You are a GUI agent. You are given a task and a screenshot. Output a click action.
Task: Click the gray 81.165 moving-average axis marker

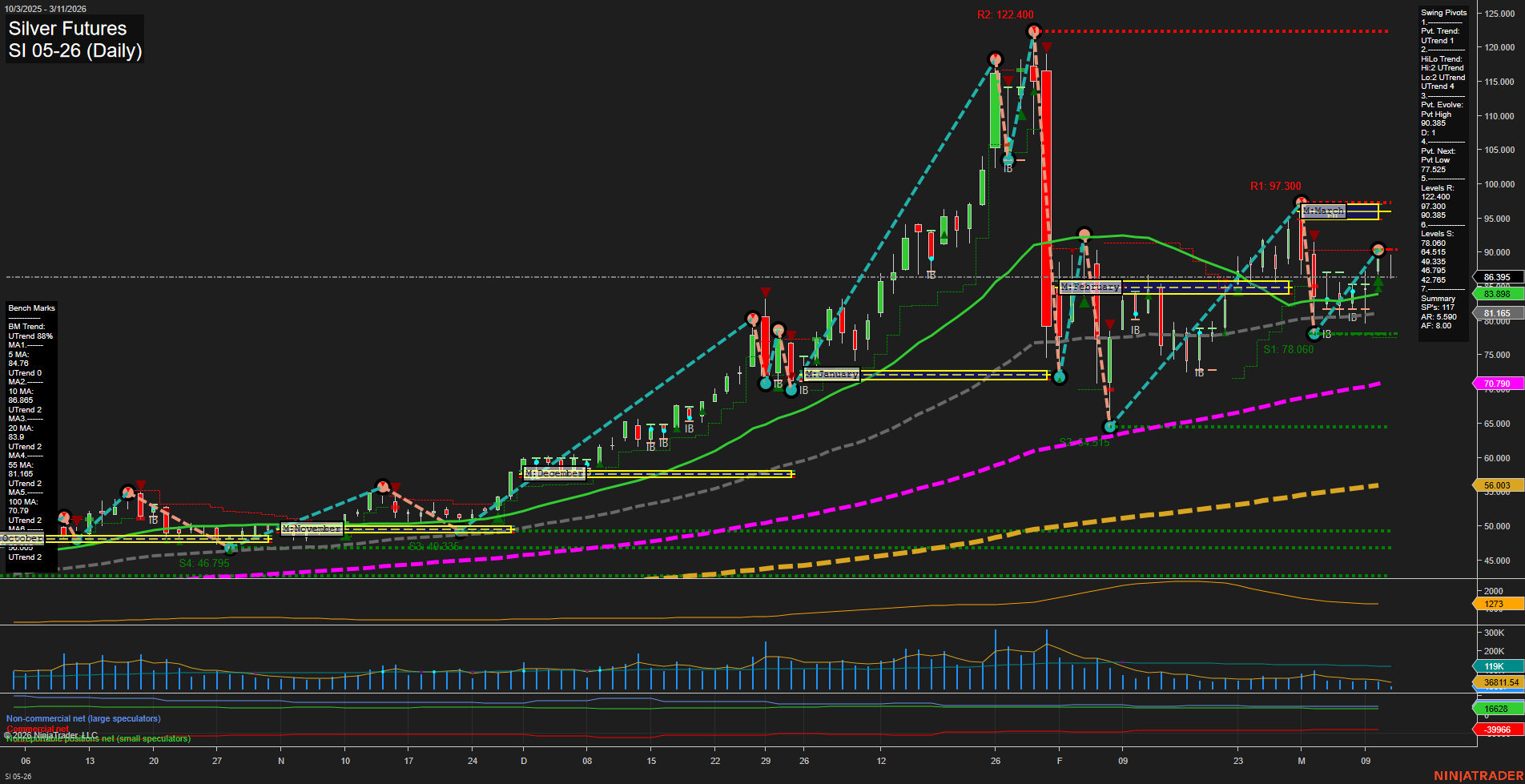[1498, 313]
